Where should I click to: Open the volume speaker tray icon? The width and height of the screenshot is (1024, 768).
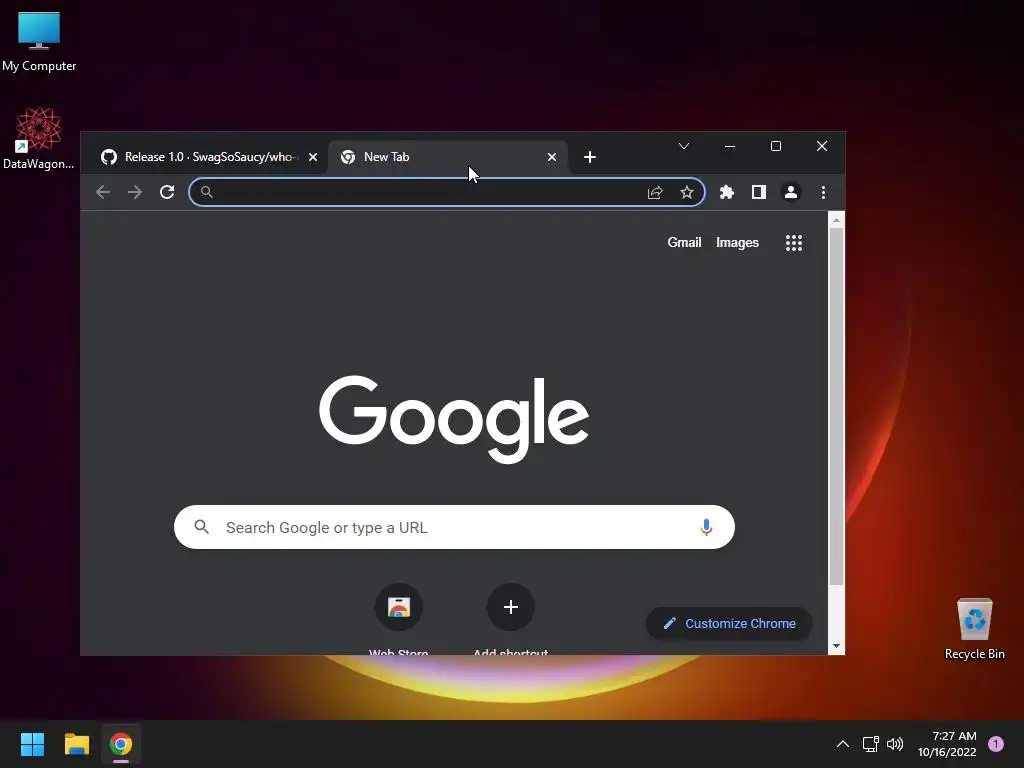pos(895,744)
